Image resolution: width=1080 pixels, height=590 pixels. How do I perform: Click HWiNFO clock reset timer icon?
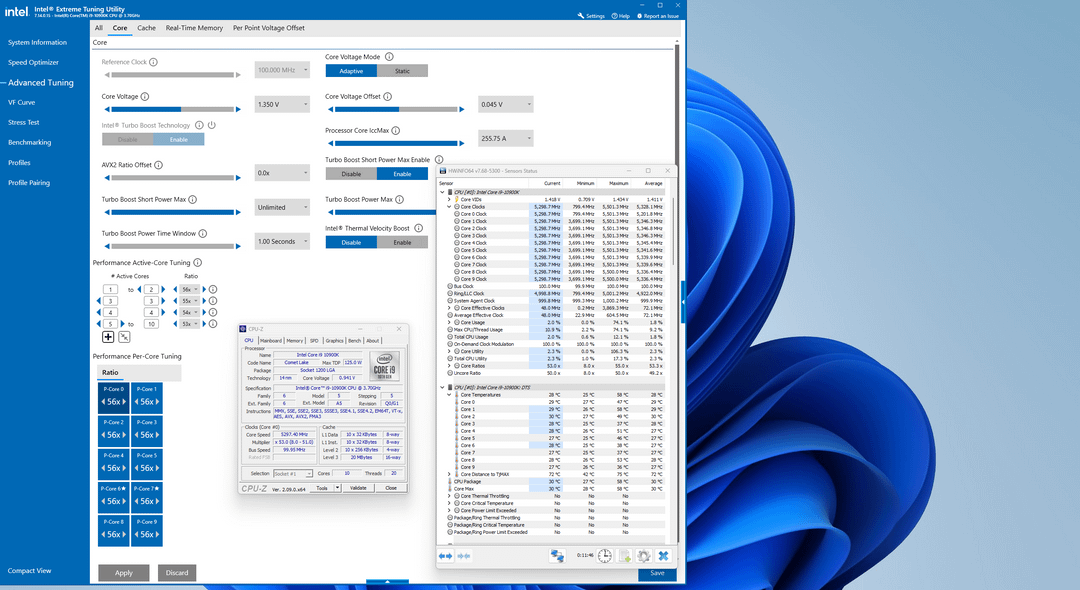(605, 556)
